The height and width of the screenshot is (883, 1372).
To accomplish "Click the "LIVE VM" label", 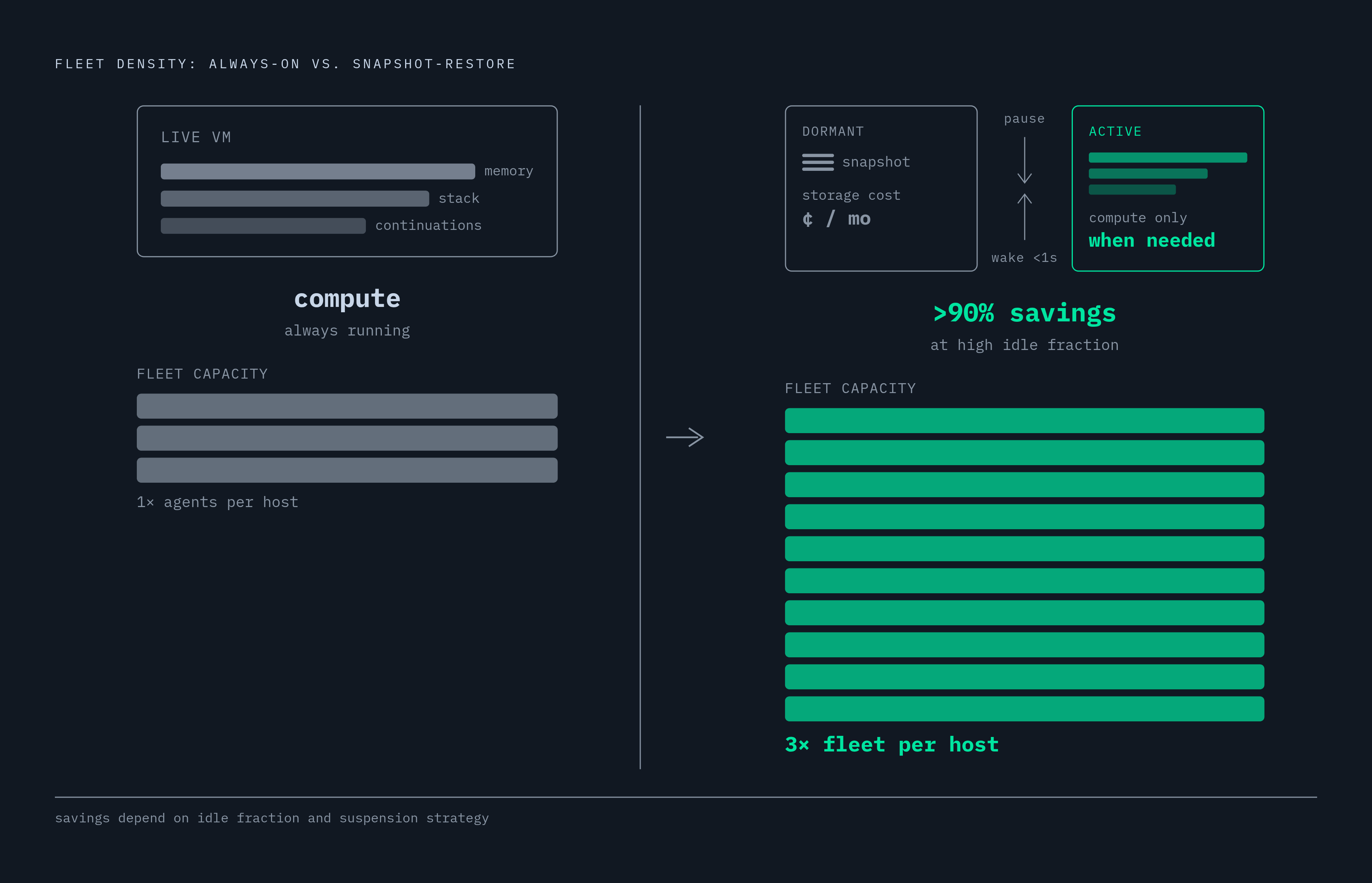I will pyautogui.click(x=196, y=137).
